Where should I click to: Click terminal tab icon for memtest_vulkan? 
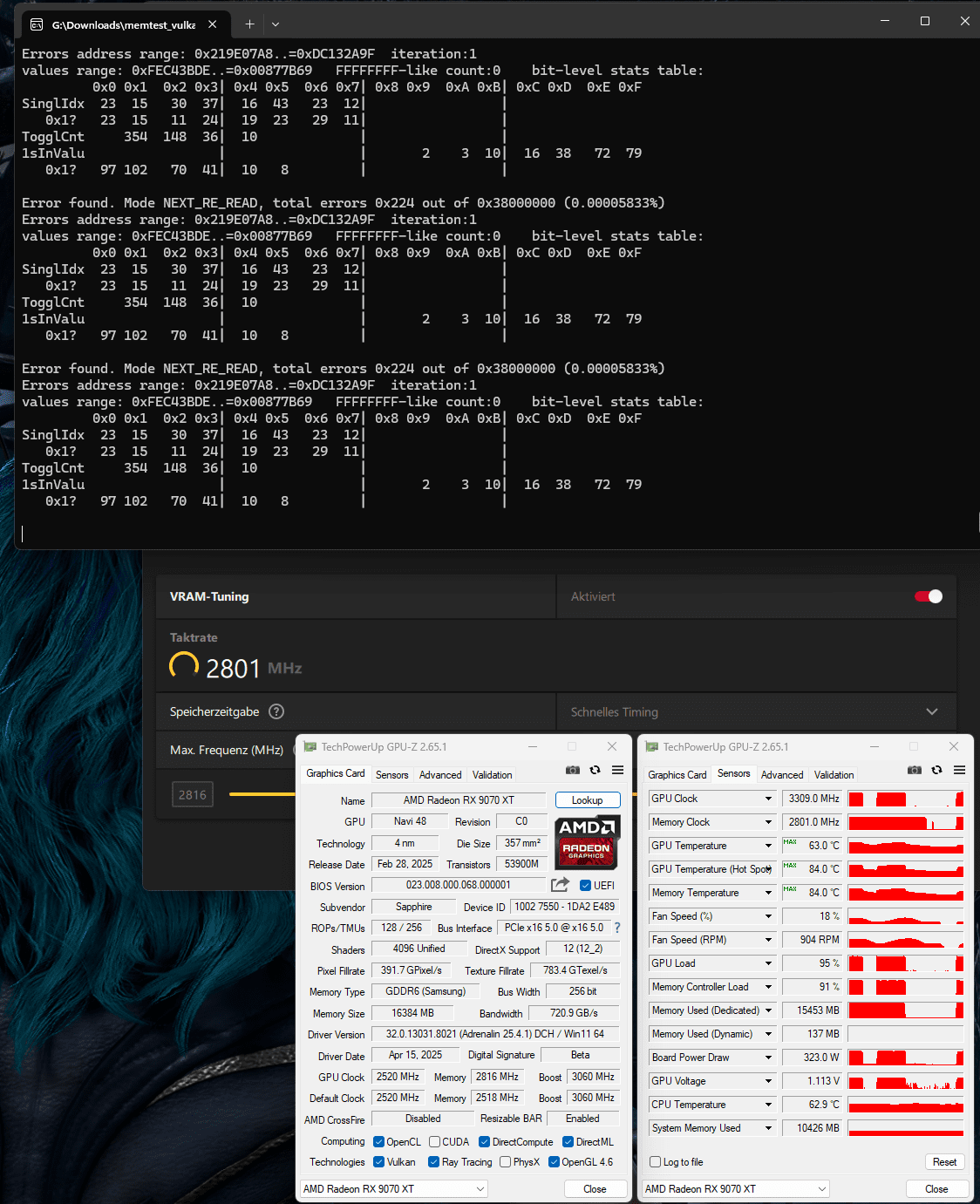click(37, 24)
